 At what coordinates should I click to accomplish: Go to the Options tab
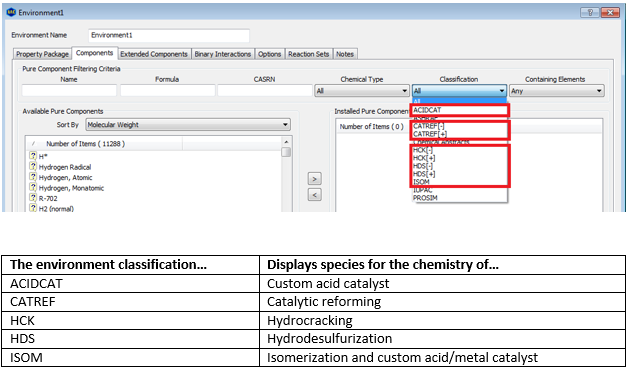pos(269,54)
